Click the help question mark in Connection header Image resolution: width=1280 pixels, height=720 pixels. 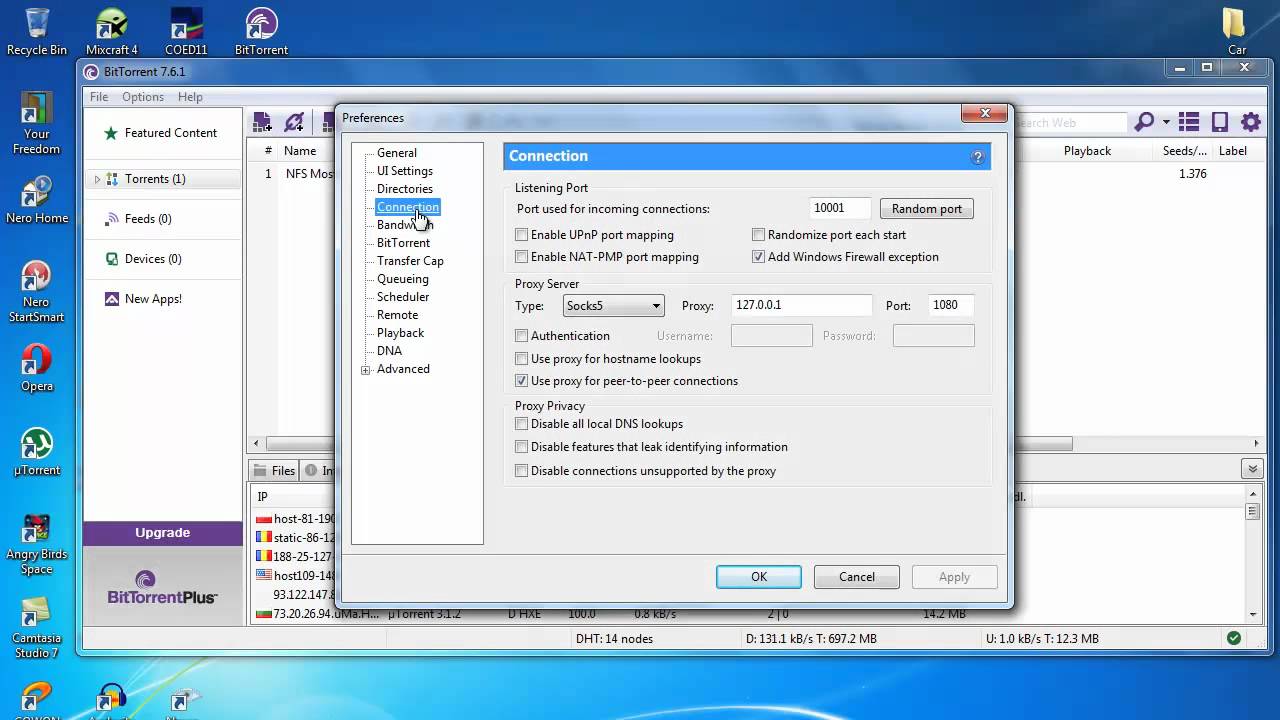978,157
